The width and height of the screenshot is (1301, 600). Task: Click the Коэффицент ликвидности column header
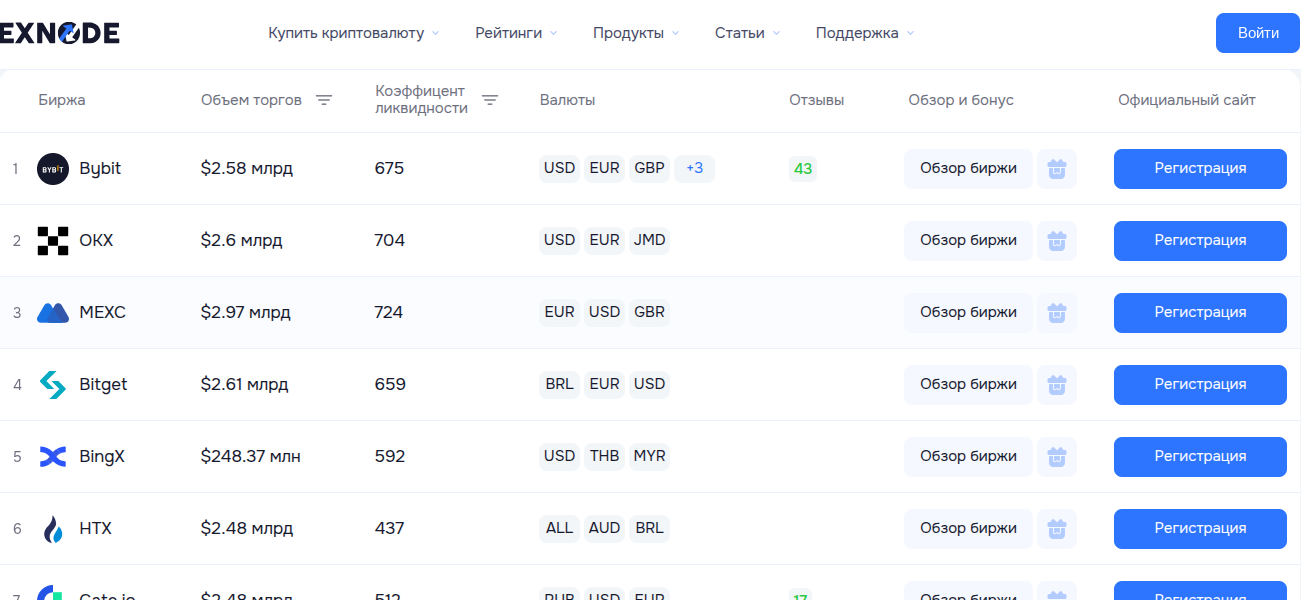coord(421,100)
